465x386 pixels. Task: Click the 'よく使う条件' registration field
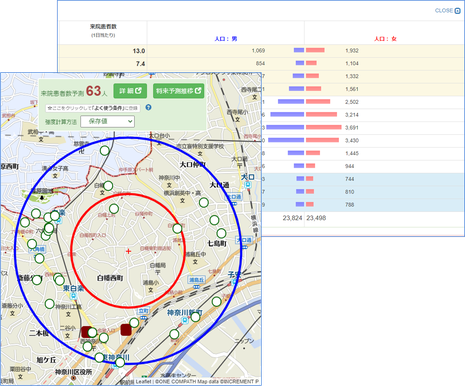pyautogui.click(x=93, y=108)
